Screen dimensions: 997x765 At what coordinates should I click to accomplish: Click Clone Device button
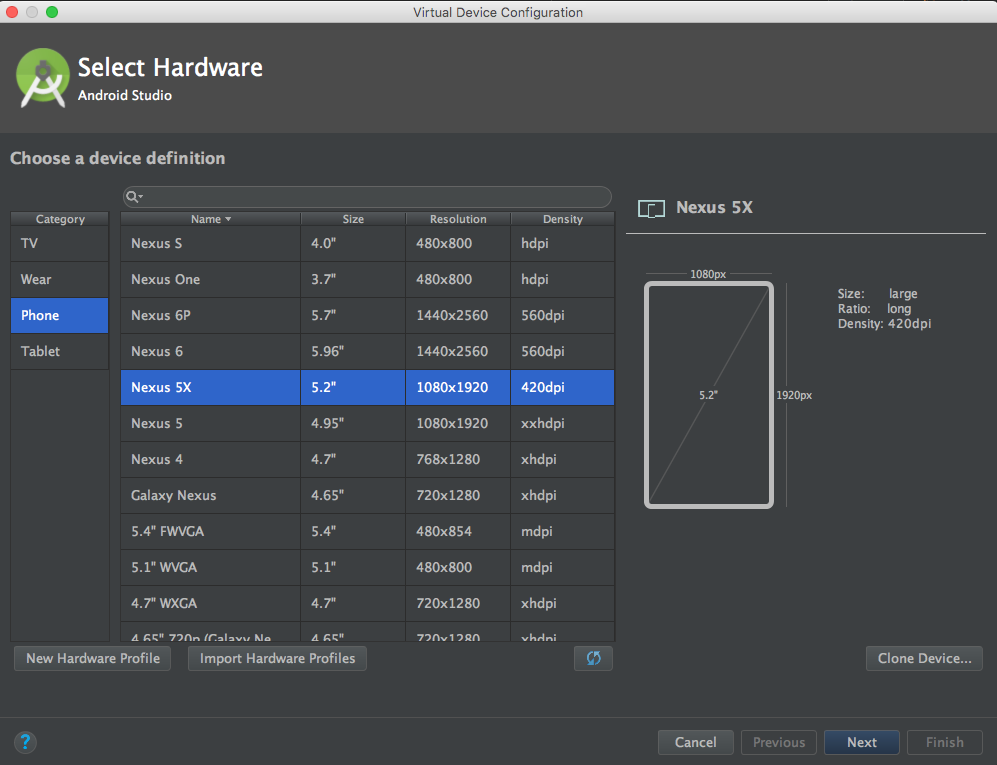[x=924, y=658]
